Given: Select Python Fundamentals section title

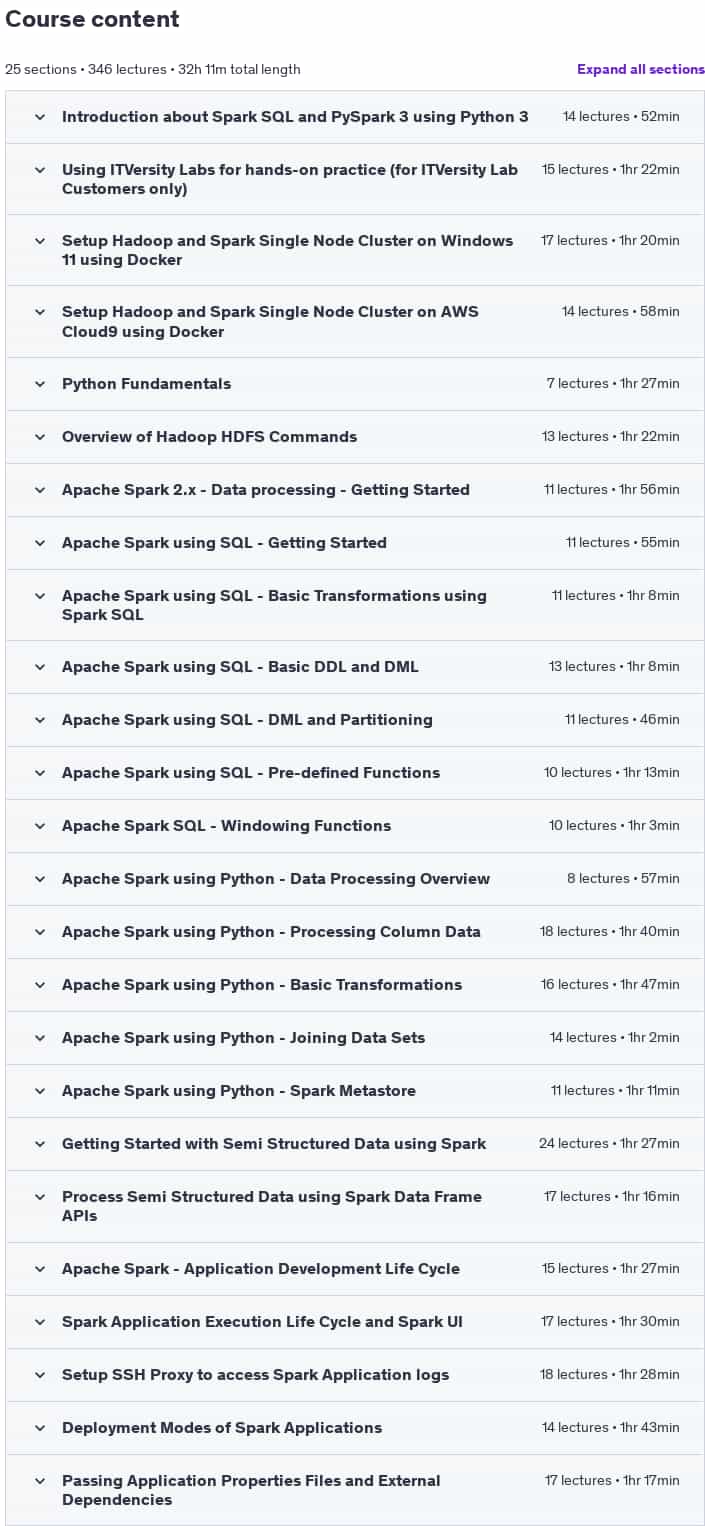Looking at the screenshot, I should pos(146,384).
